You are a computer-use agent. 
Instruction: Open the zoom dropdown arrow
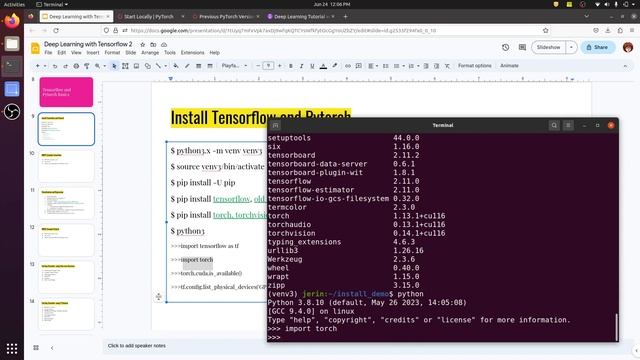pyautogui.click(x=104, y=66)
